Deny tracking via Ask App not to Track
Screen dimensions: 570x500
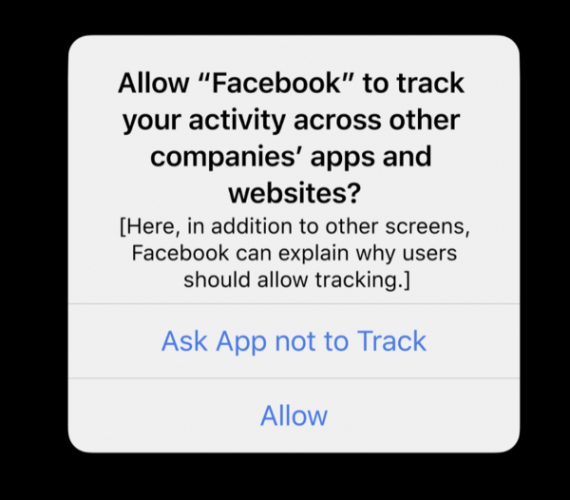point(294,341)
